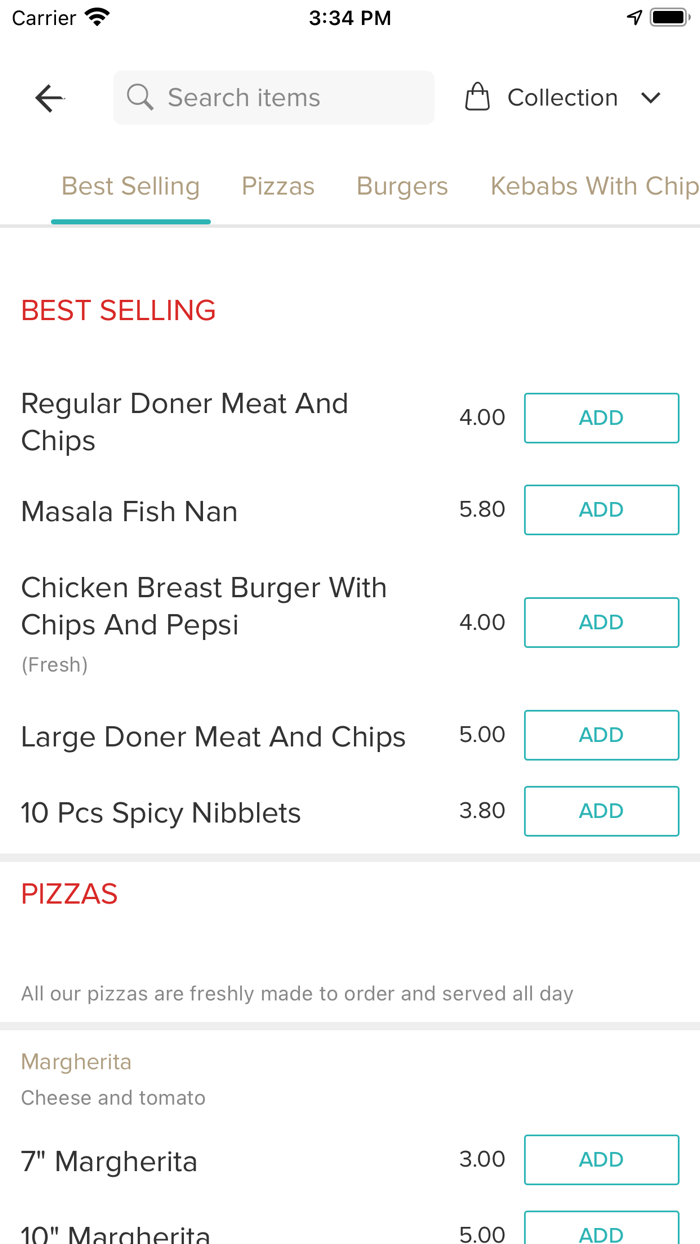Click the Search items input field

pyautogui.click(x=273, y=97)
